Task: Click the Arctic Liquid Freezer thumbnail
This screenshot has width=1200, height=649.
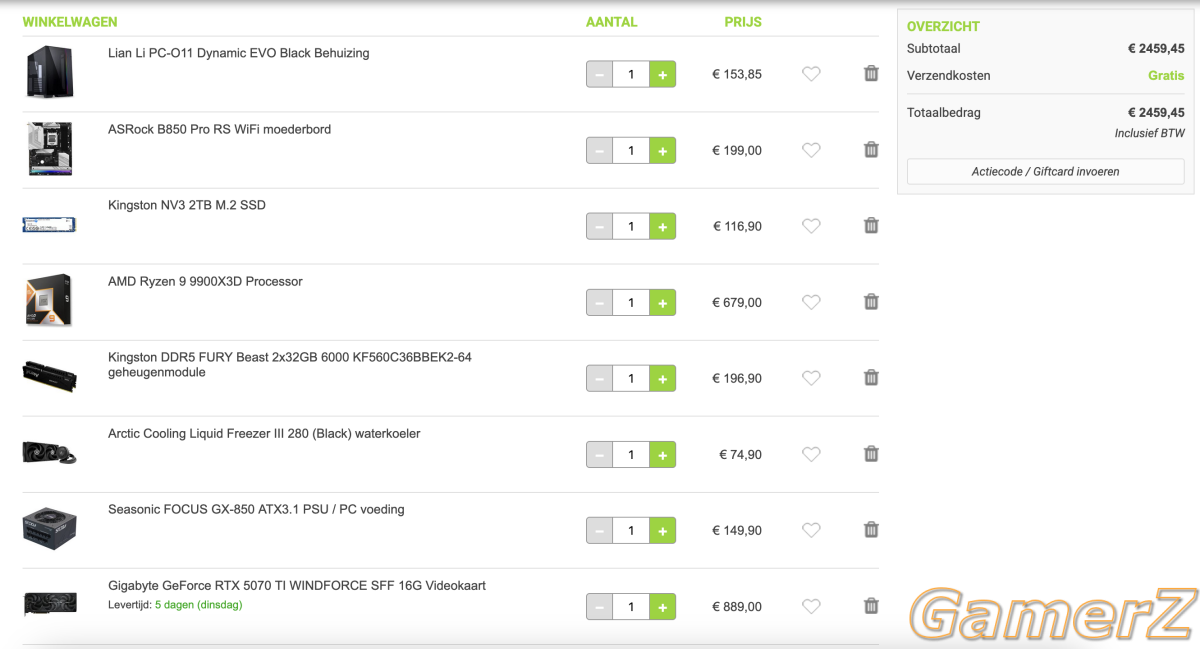Action: point(49,452)
